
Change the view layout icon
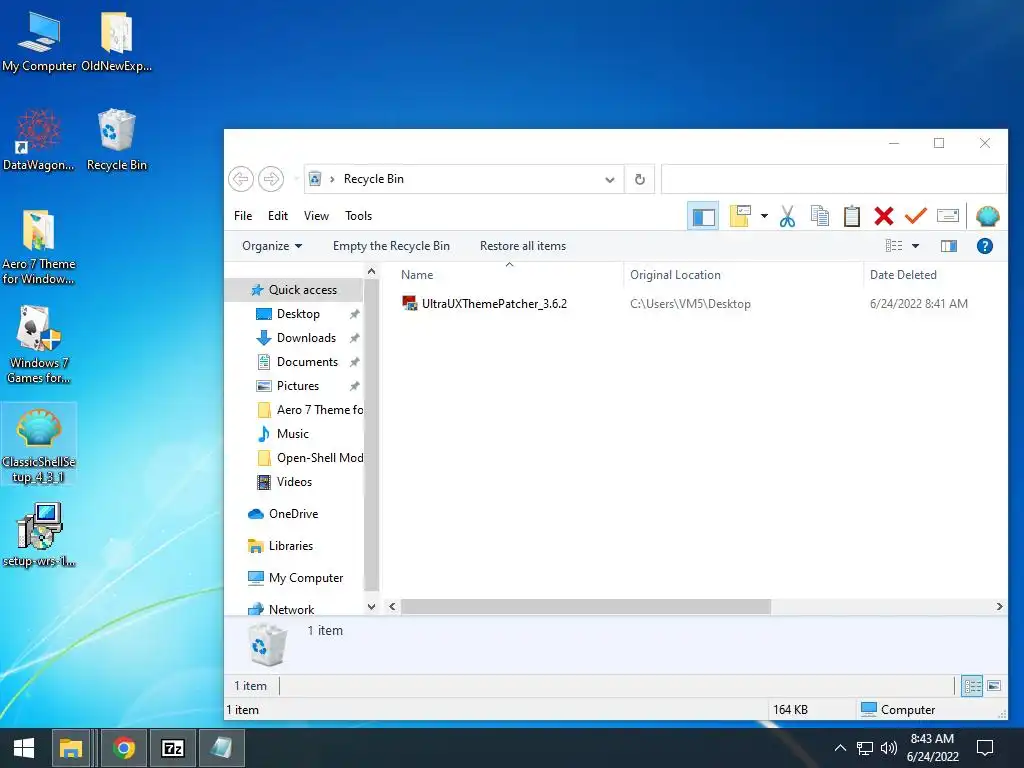pos(894,246)
